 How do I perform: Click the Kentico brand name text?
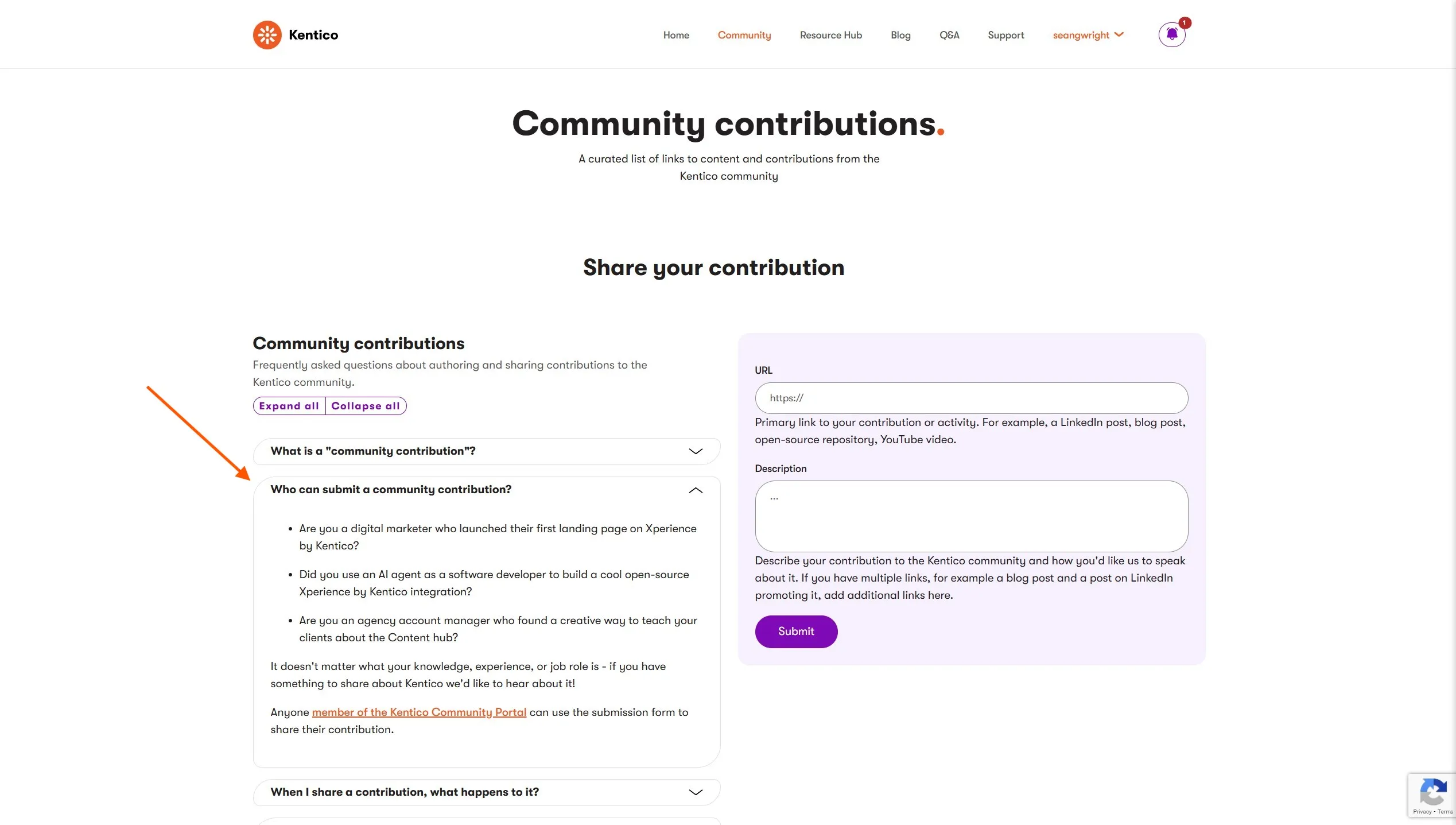click(x=313, y=35)
